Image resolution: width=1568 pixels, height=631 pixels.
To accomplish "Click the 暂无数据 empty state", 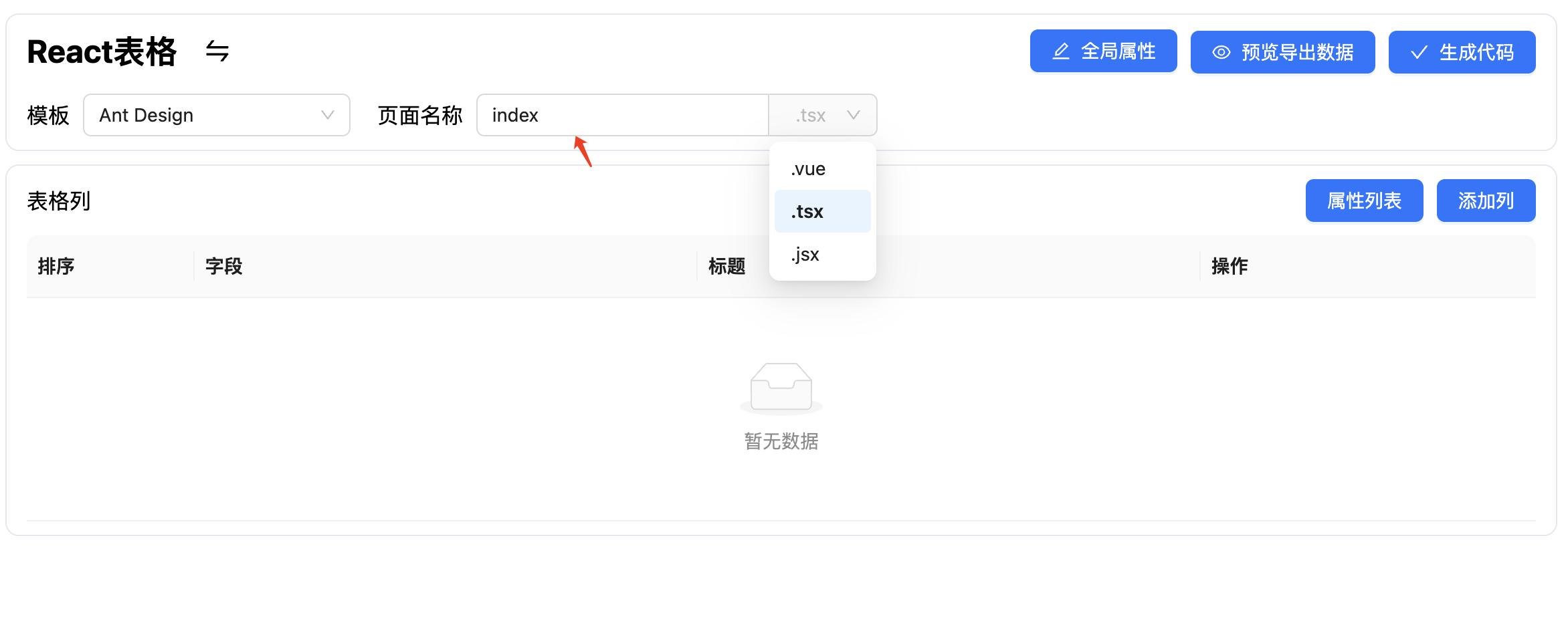I will [781, 441].
